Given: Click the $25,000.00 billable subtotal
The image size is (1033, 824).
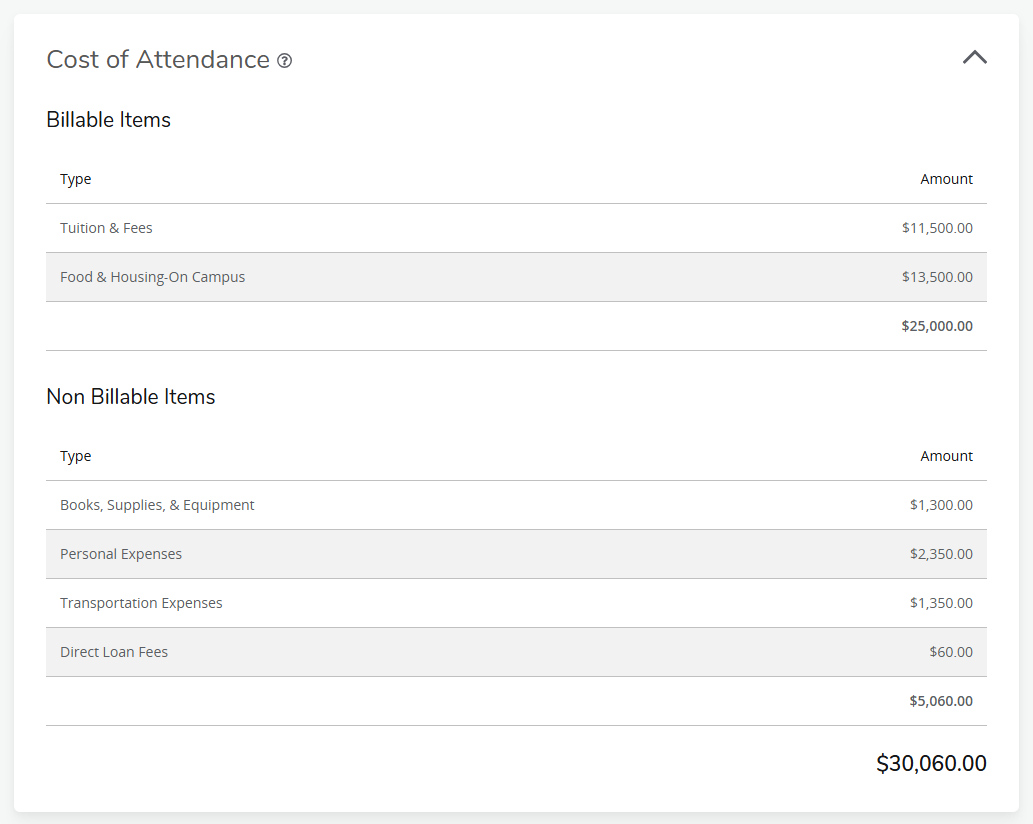Looking at the screenshot, I should (937, 326).
